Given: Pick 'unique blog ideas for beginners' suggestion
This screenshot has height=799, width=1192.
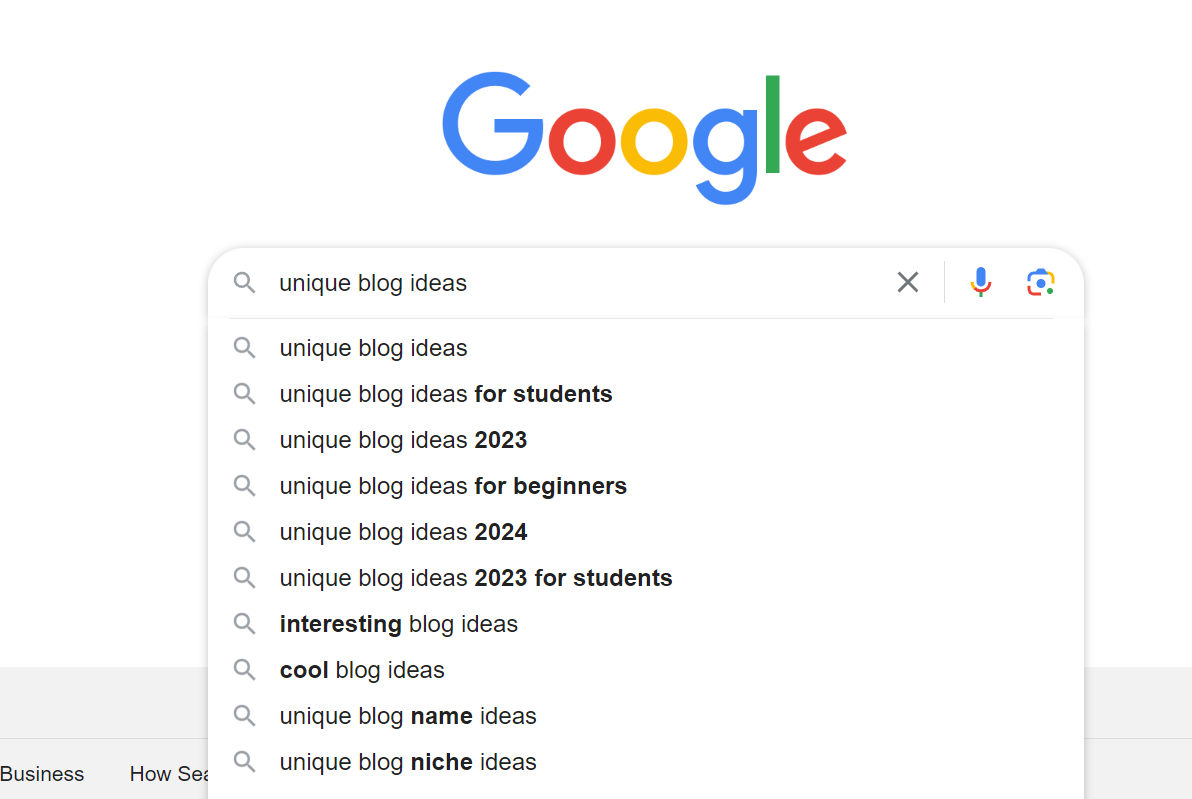Looking at the screenshot, I should click(453, 486).
